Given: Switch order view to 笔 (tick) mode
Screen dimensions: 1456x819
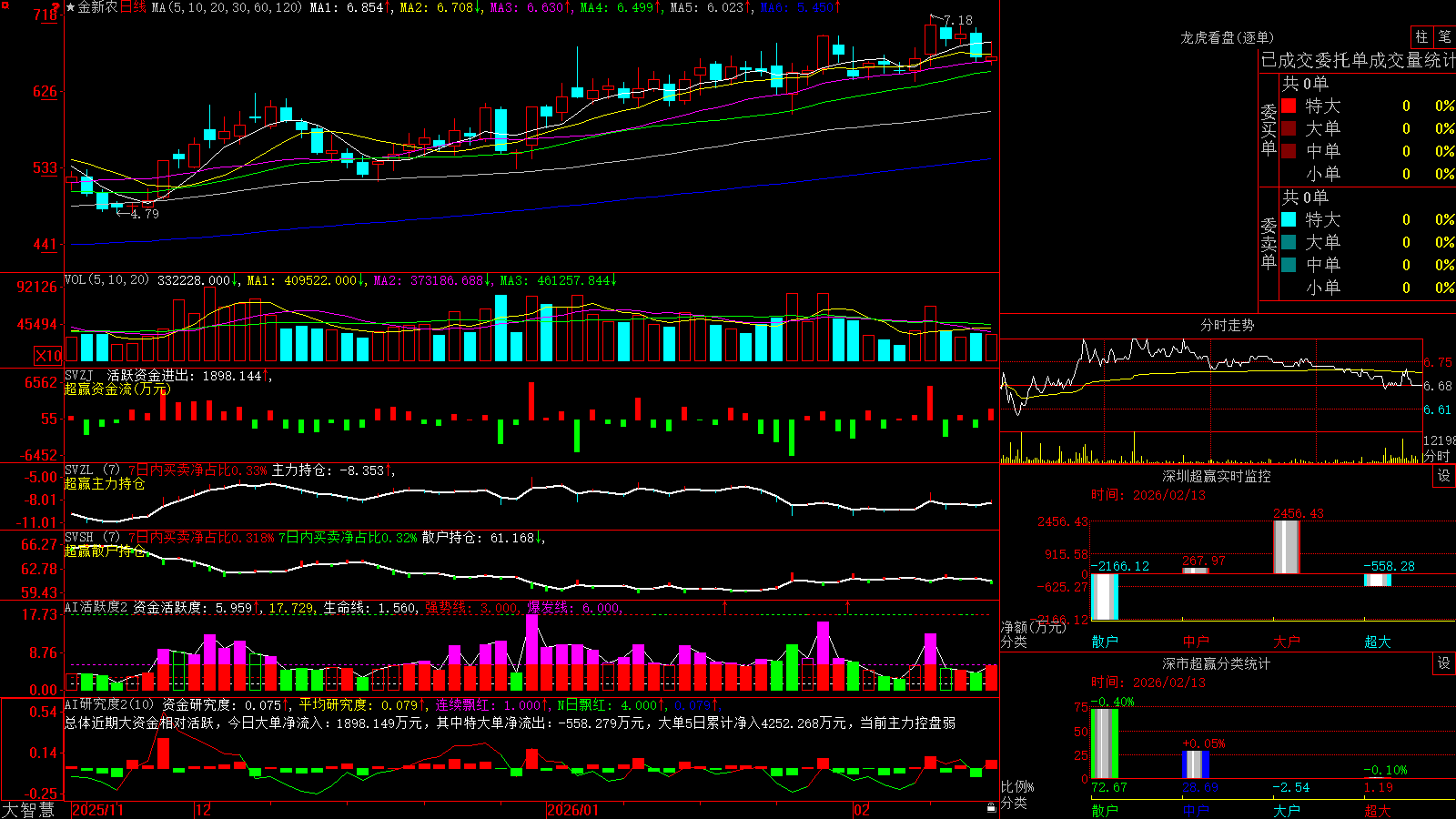Looking at the screenshot, I should coord(1445,37).
